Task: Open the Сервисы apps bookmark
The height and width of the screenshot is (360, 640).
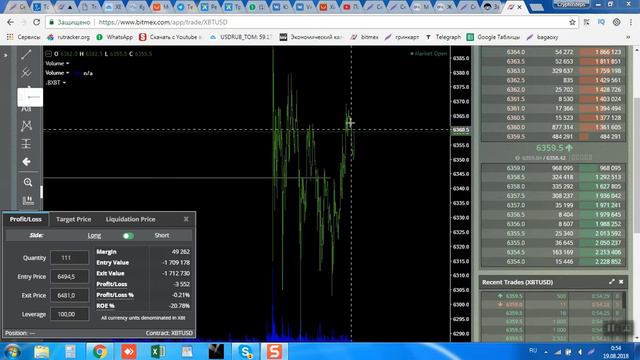Action: (24, 37)
